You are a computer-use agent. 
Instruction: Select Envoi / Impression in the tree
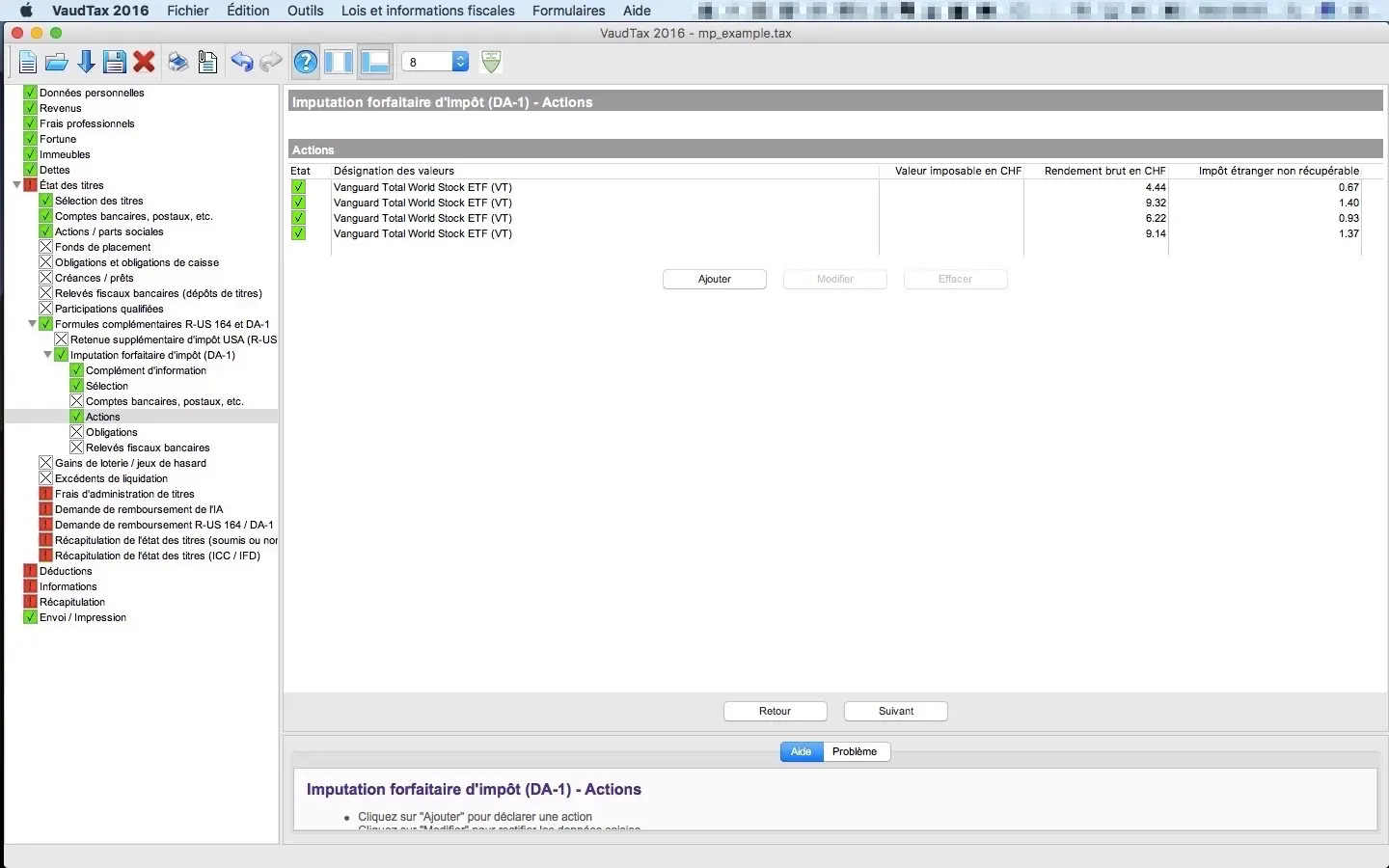click(x=83, y=617)
